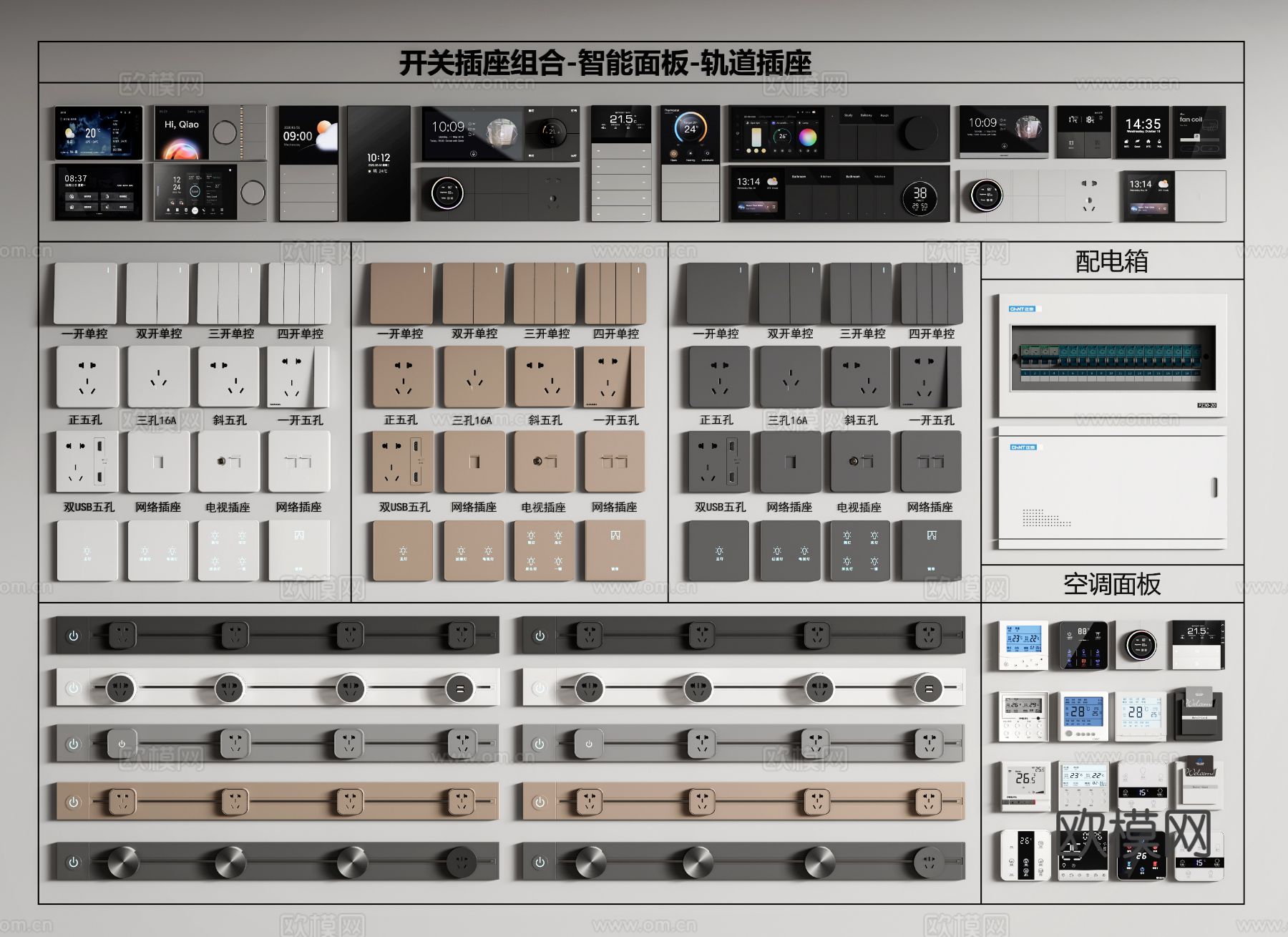Image resolution: width=1288 pixels, height=937 pixels.
Task: Tap tan single-light touch switch panel
Action: pos(403,550)
